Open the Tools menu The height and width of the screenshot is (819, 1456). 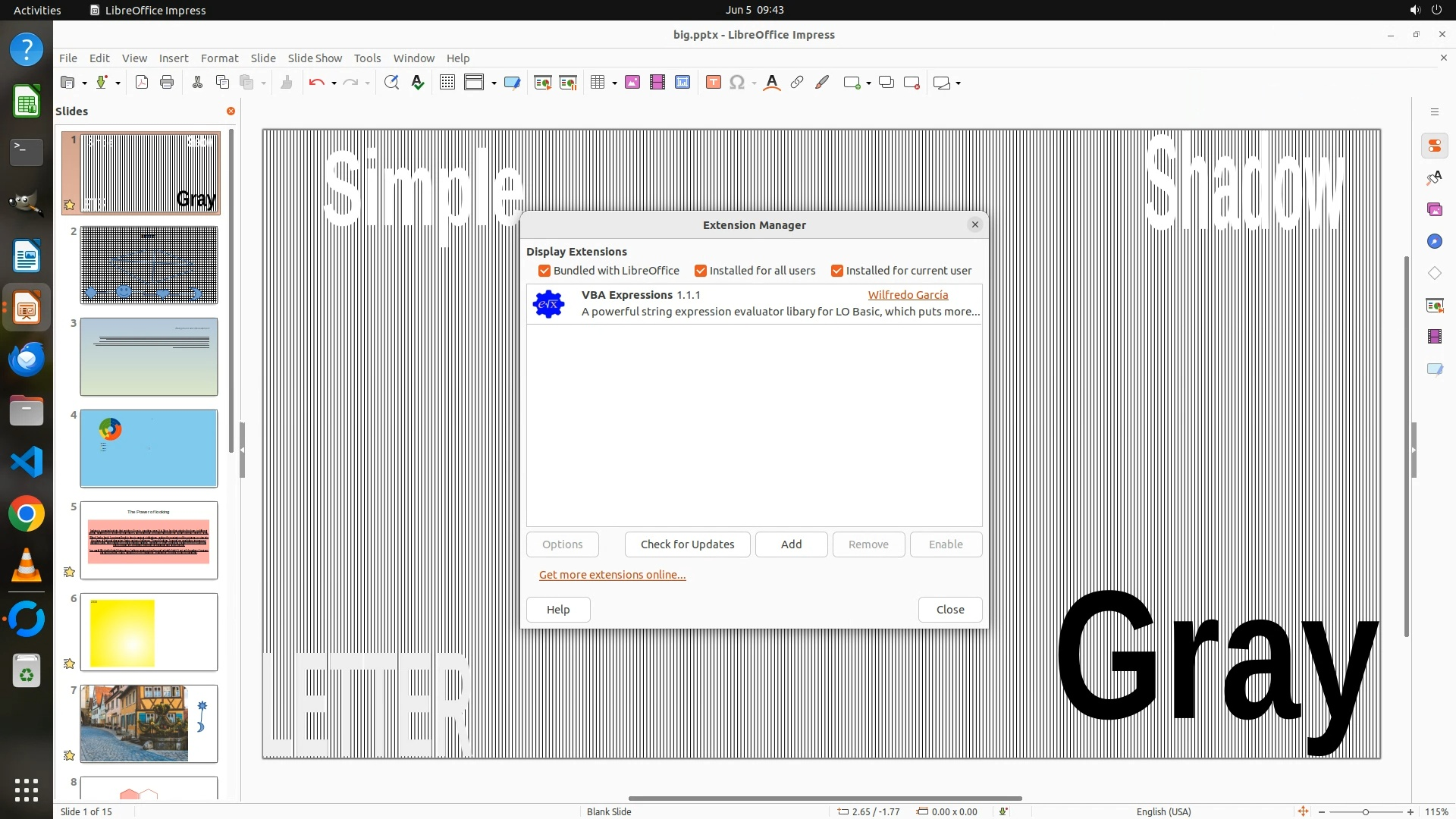pyautogui.click(x=367, y=58)
